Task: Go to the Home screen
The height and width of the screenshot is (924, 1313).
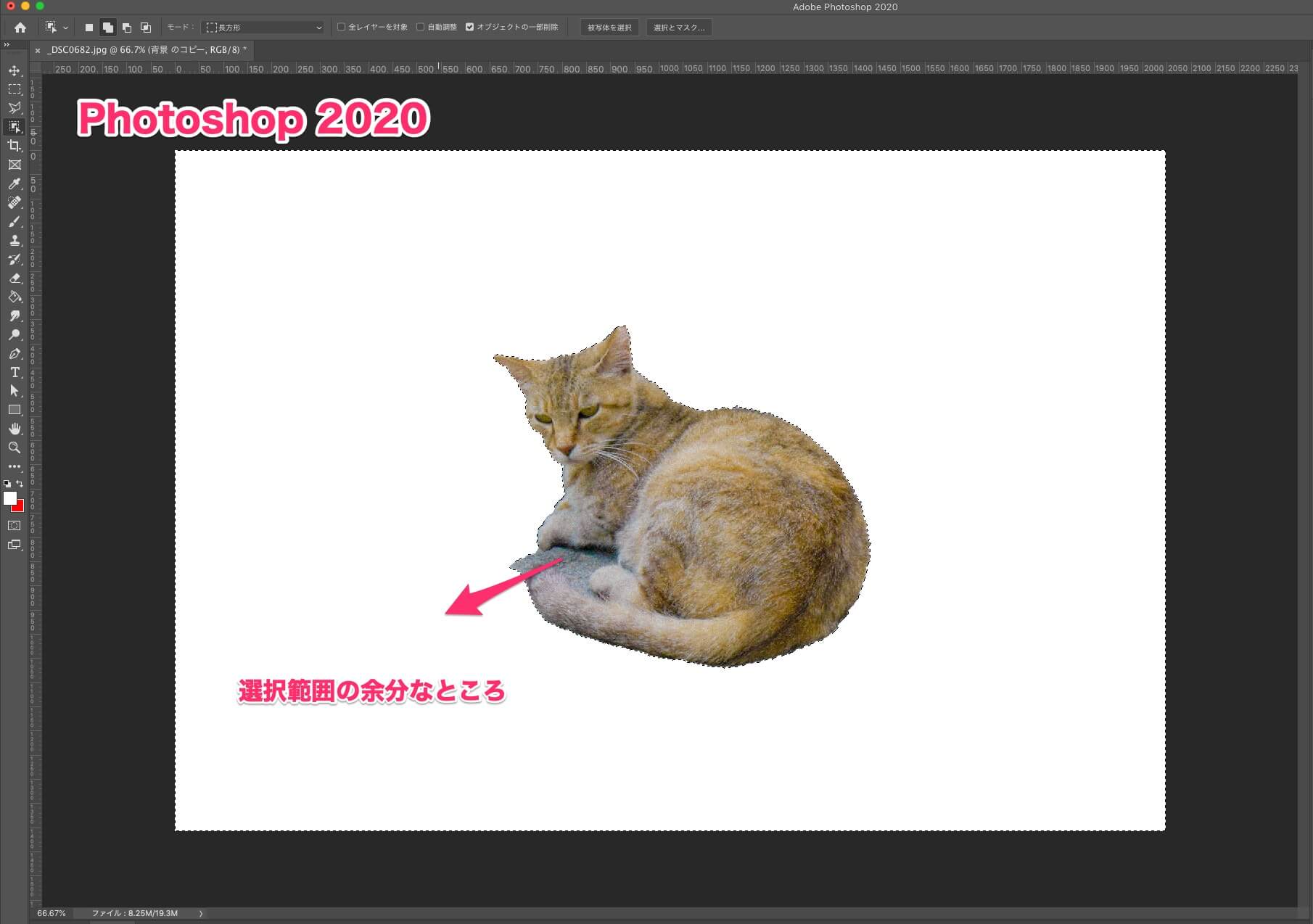Action: [x=20, y=28]
